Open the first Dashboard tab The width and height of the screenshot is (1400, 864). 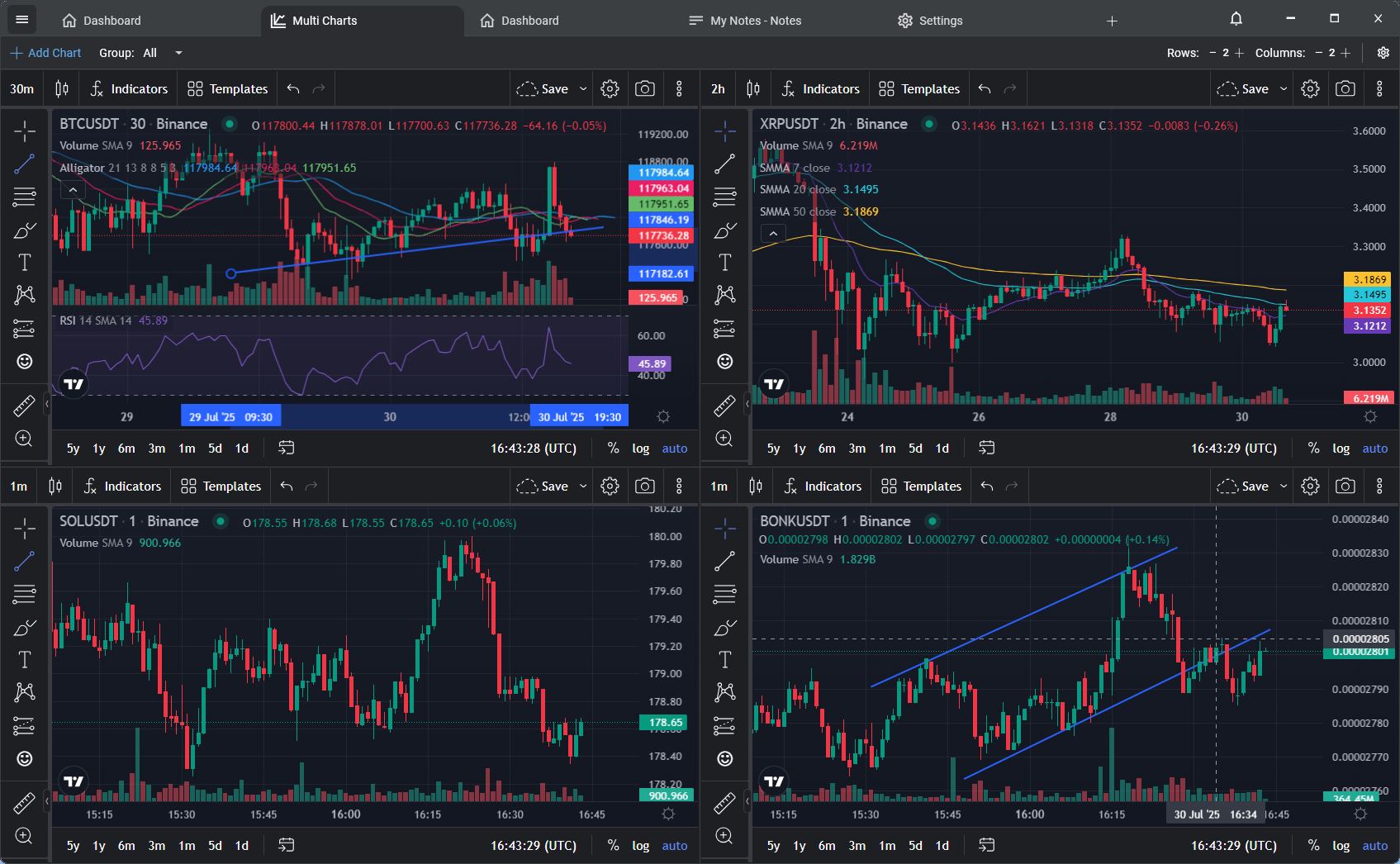click(102, 21)
